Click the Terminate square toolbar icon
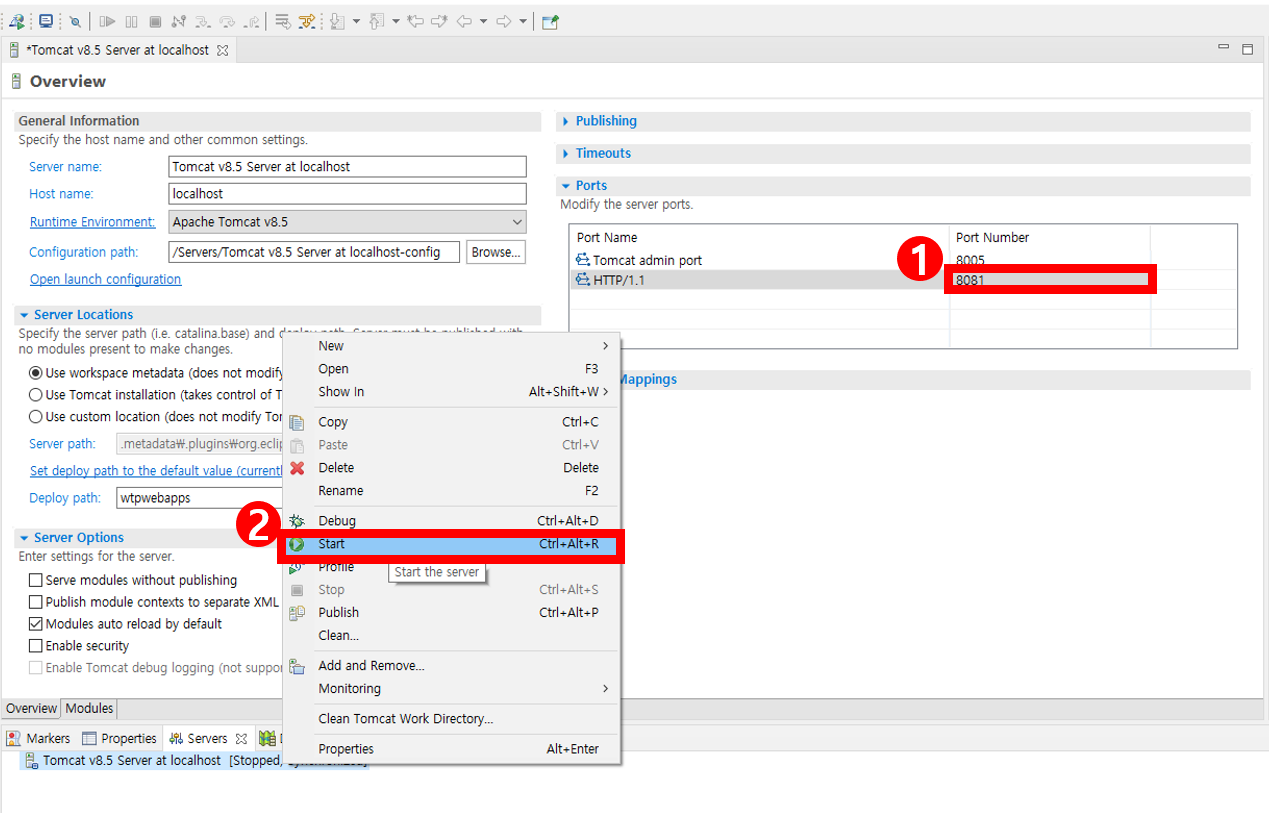This screenshot has width=1269, height=813. pyautogui.click(x=155, y=21)
